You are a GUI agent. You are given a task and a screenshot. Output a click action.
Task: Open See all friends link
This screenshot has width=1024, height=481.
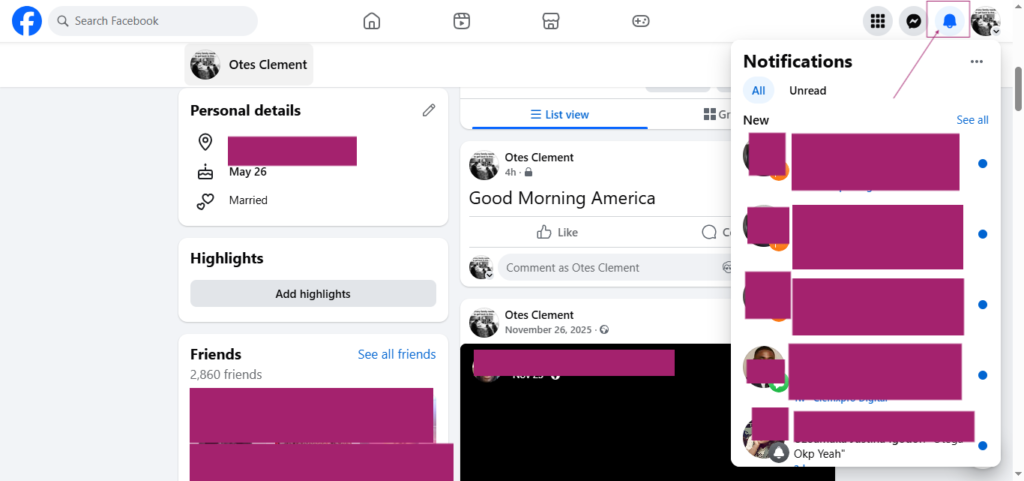point(396,354)
